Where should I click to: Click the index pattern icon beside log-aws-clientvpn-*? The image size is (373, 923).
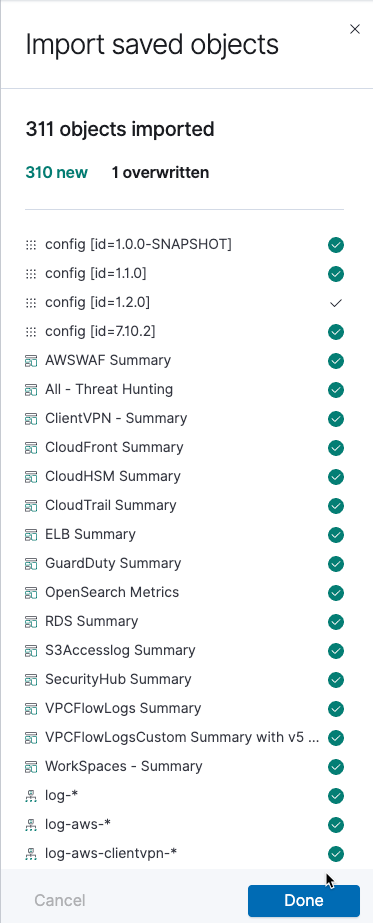31,854
